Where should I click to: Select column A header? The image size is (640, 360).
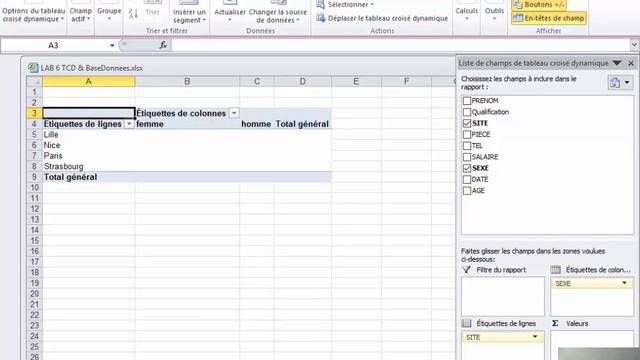89,81
